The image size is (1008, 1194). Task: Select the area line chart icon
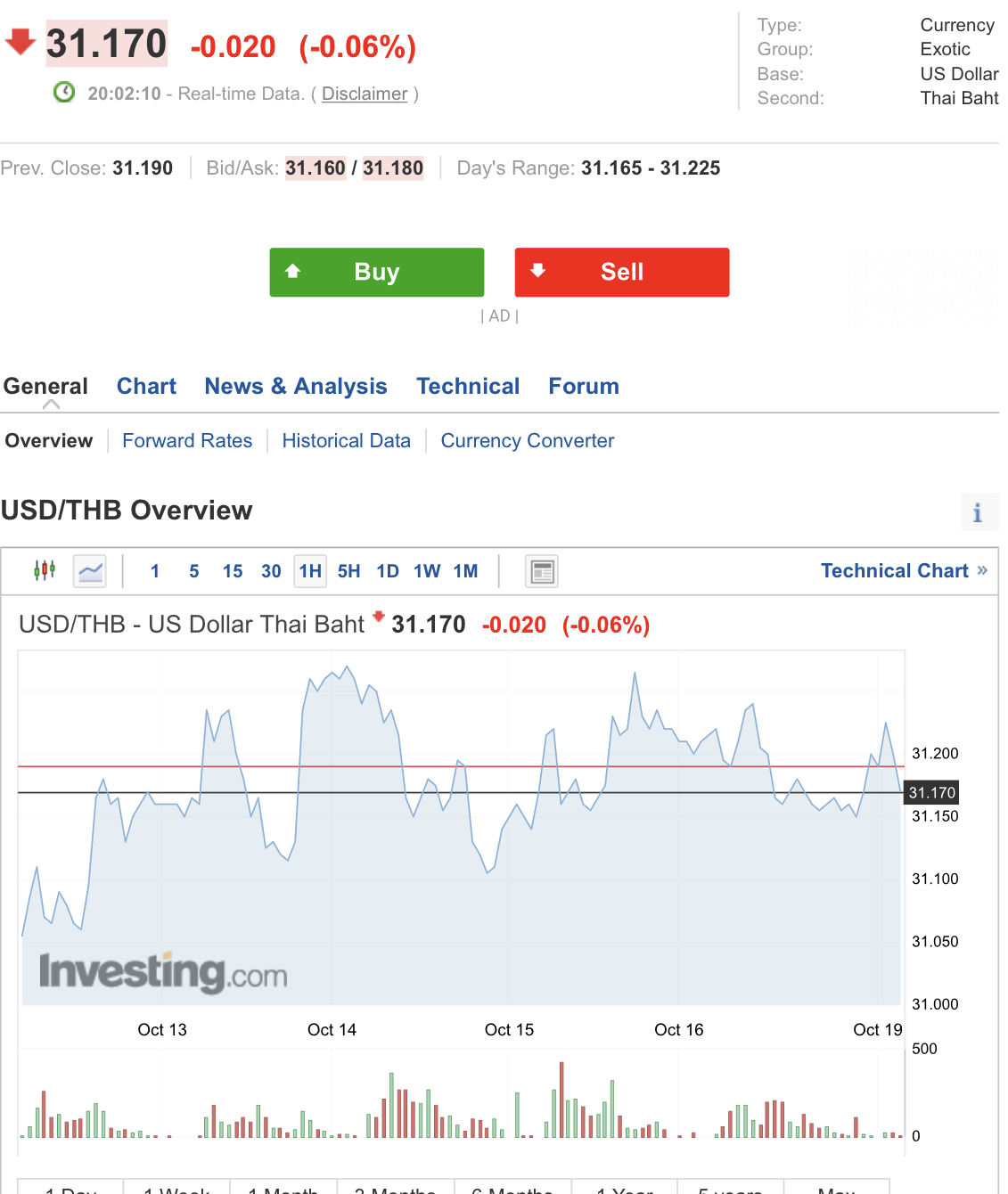tap(90, 571)
